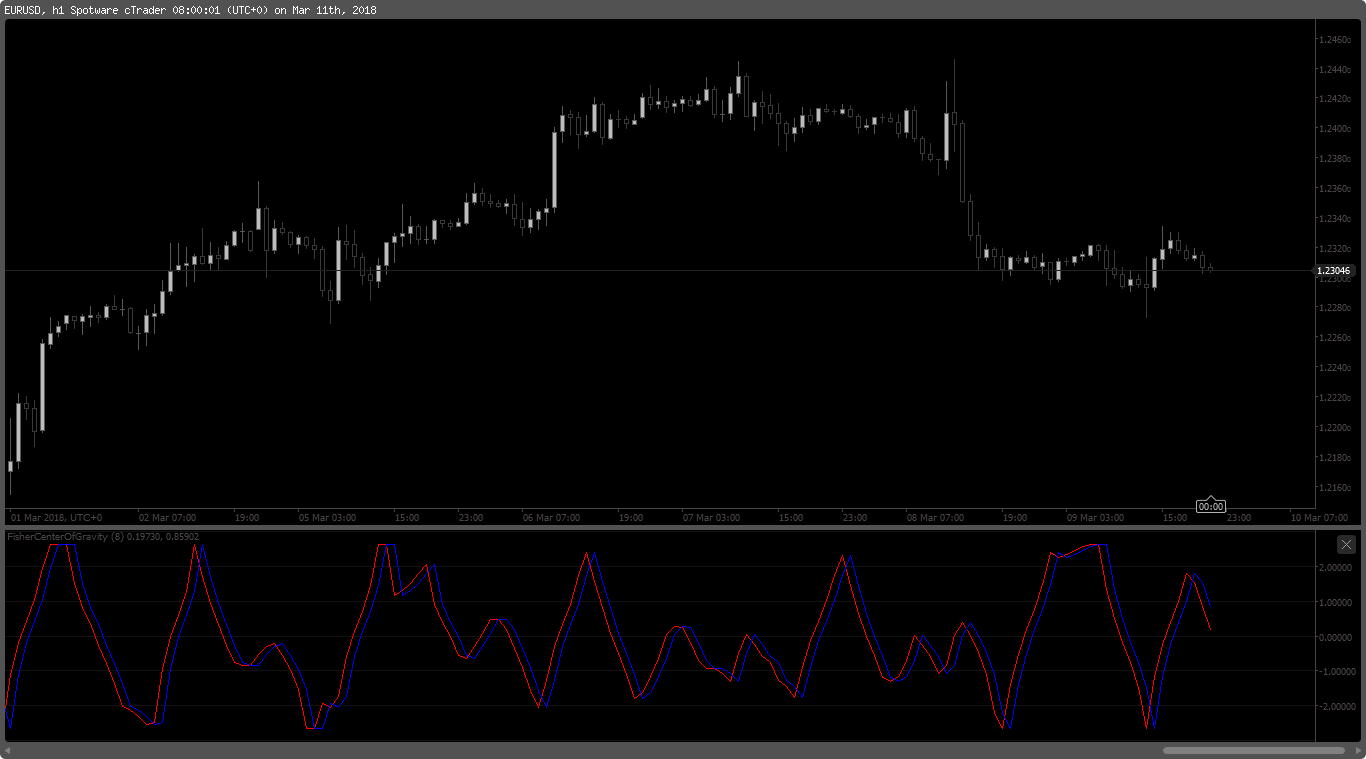This screenshot has height=759, width=1366.
Task: Click the 1.2160 price axis label
Action: tap(1334, 488)
